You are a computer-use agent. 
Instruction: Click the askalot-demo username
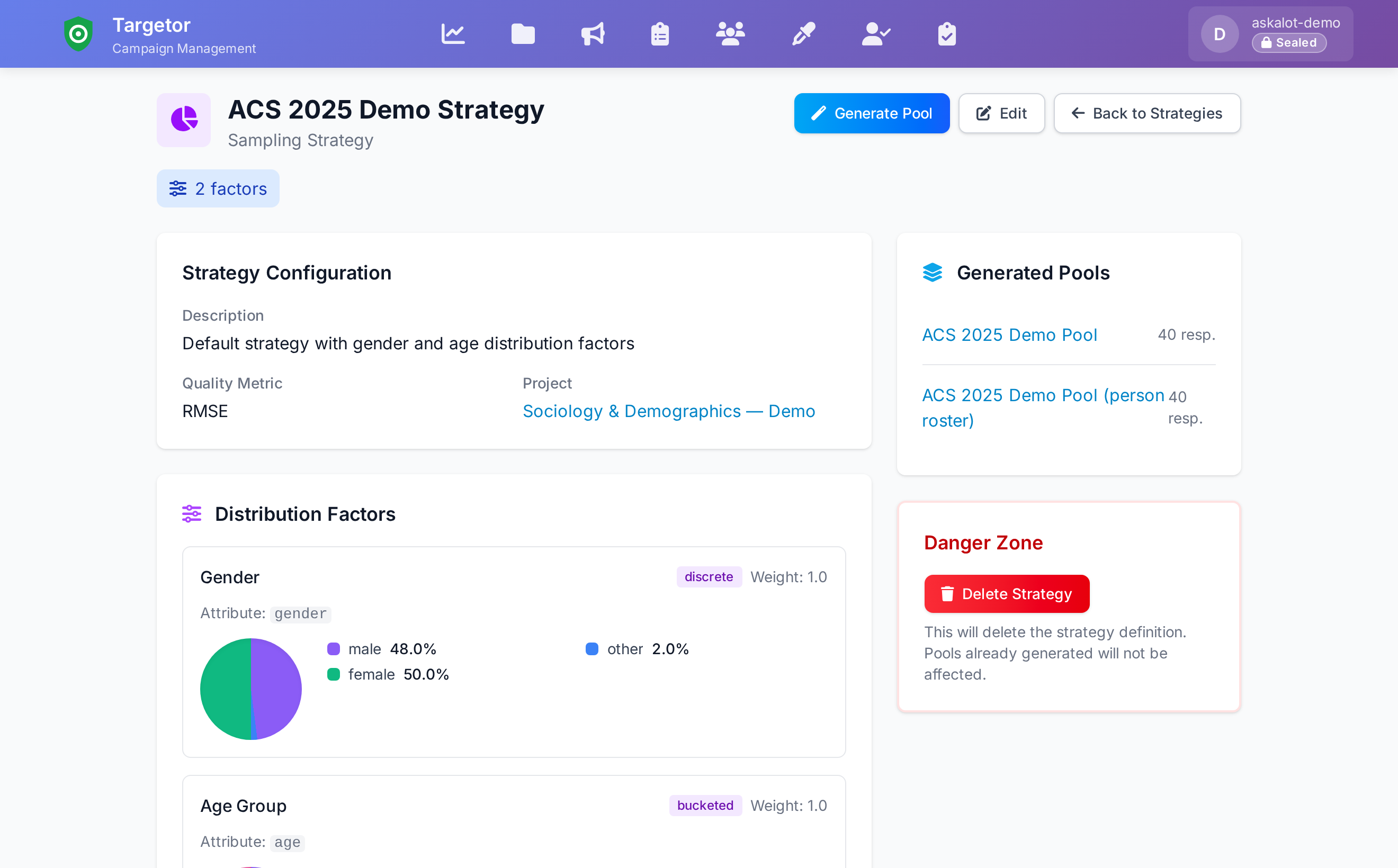point(1296,22)
